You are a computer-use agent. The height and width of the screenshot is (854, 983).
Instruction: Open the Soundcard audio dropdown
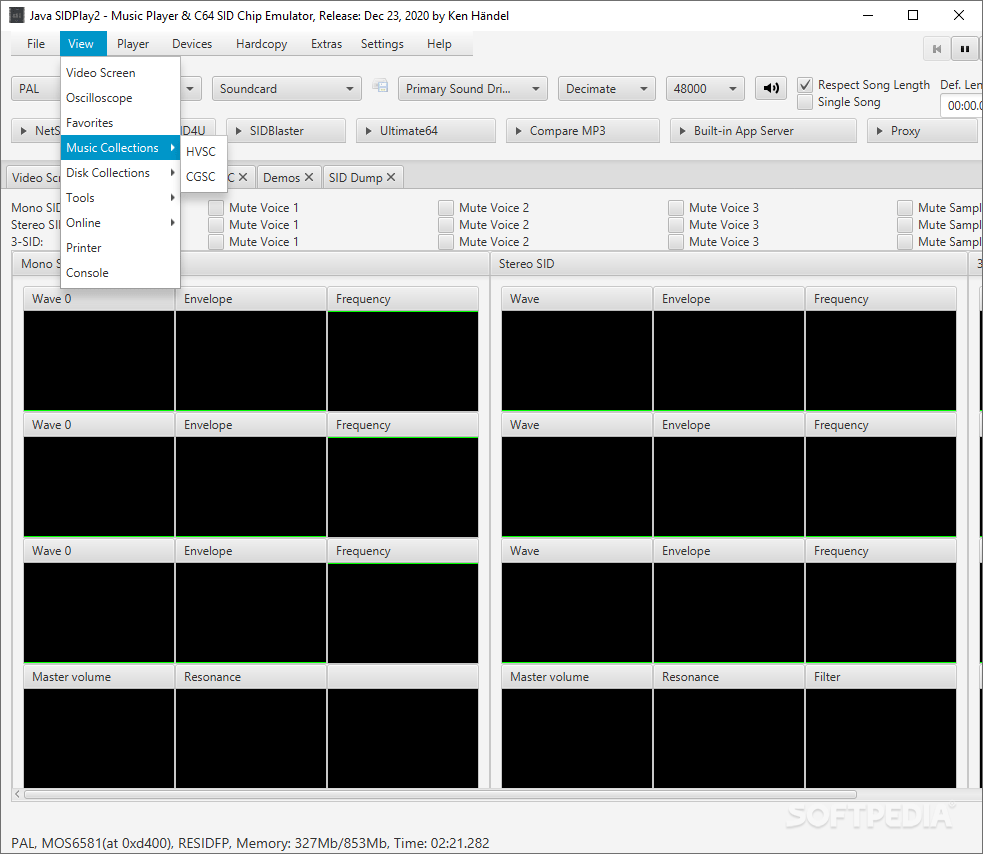286,88
